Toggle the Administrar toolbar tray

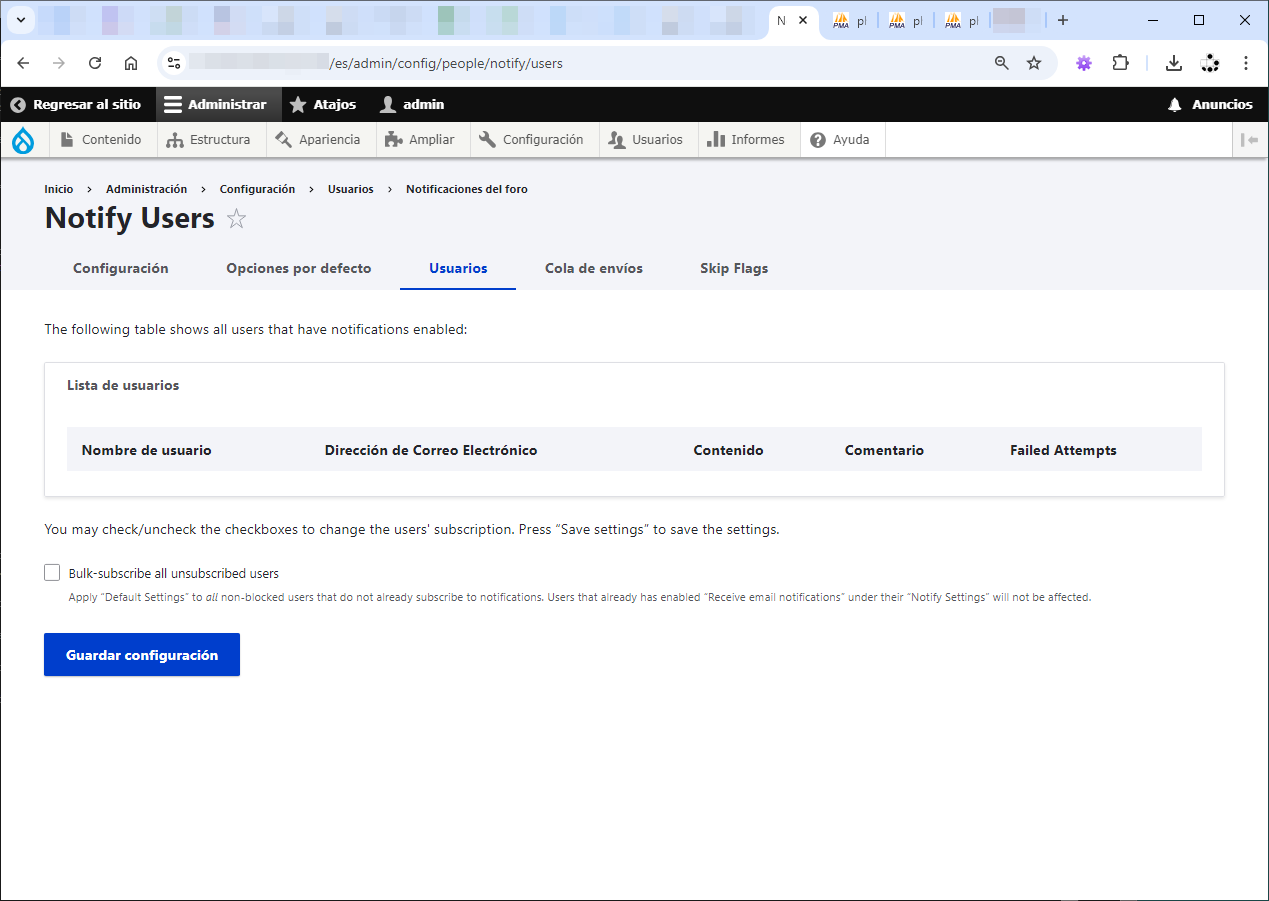tap(216, 105)
